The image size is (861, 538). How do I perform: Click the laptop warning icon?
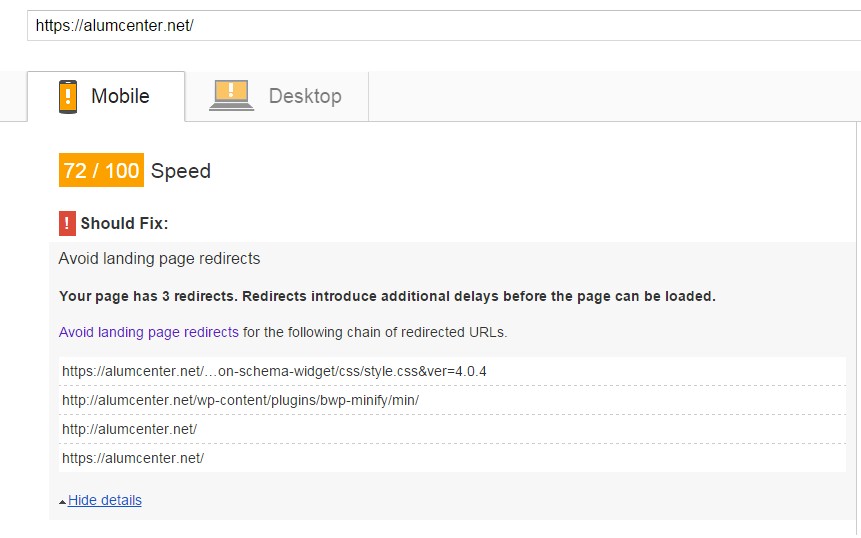(x=231, y=96)
